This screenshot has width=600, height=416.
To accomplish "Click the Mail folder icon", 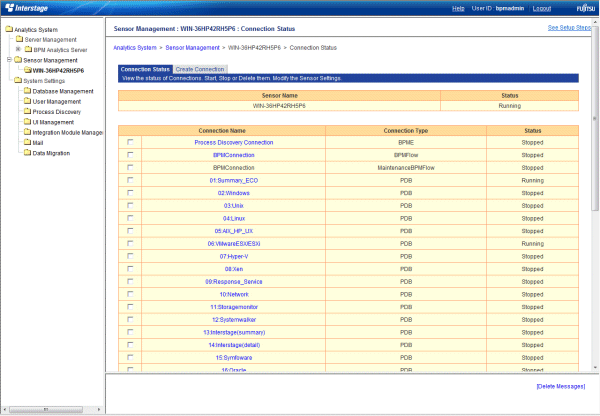I will click(27, 142).
